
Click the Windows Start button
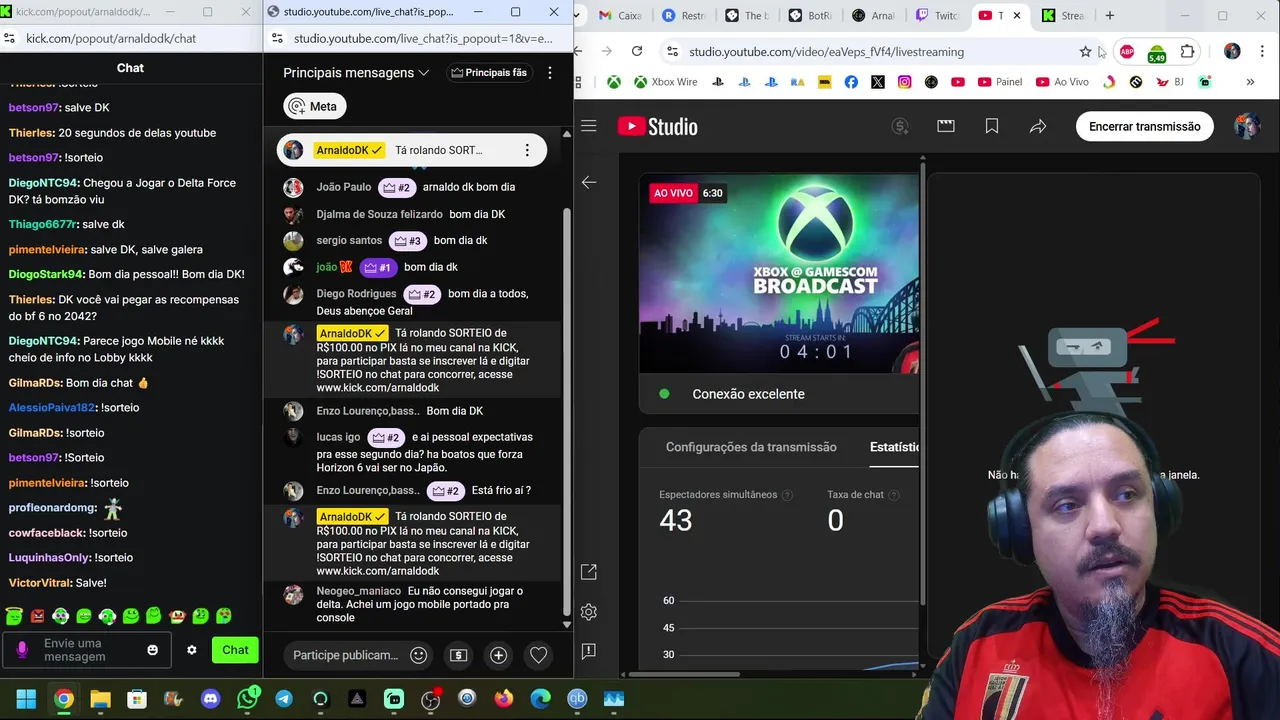[26, 699]
